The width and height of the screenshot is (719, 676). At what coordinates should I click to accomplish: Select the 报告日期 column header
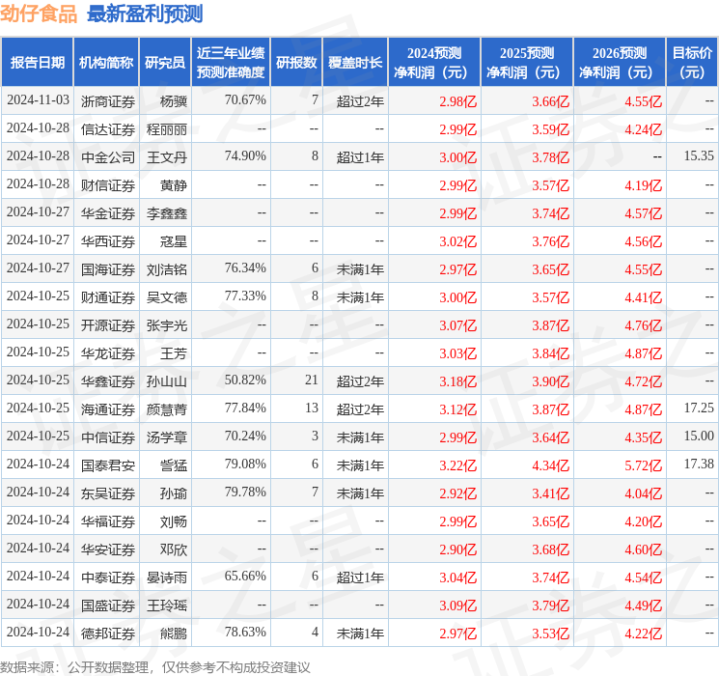(x=37, y=62)
